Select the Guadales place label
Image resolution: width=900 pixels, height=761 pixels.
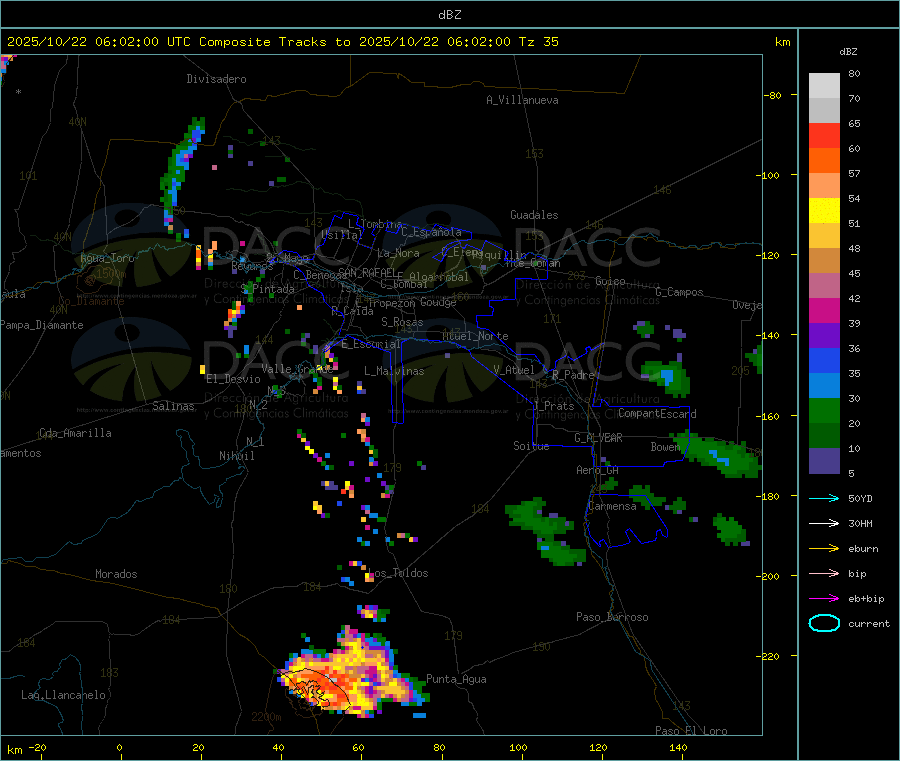point(534,215)
